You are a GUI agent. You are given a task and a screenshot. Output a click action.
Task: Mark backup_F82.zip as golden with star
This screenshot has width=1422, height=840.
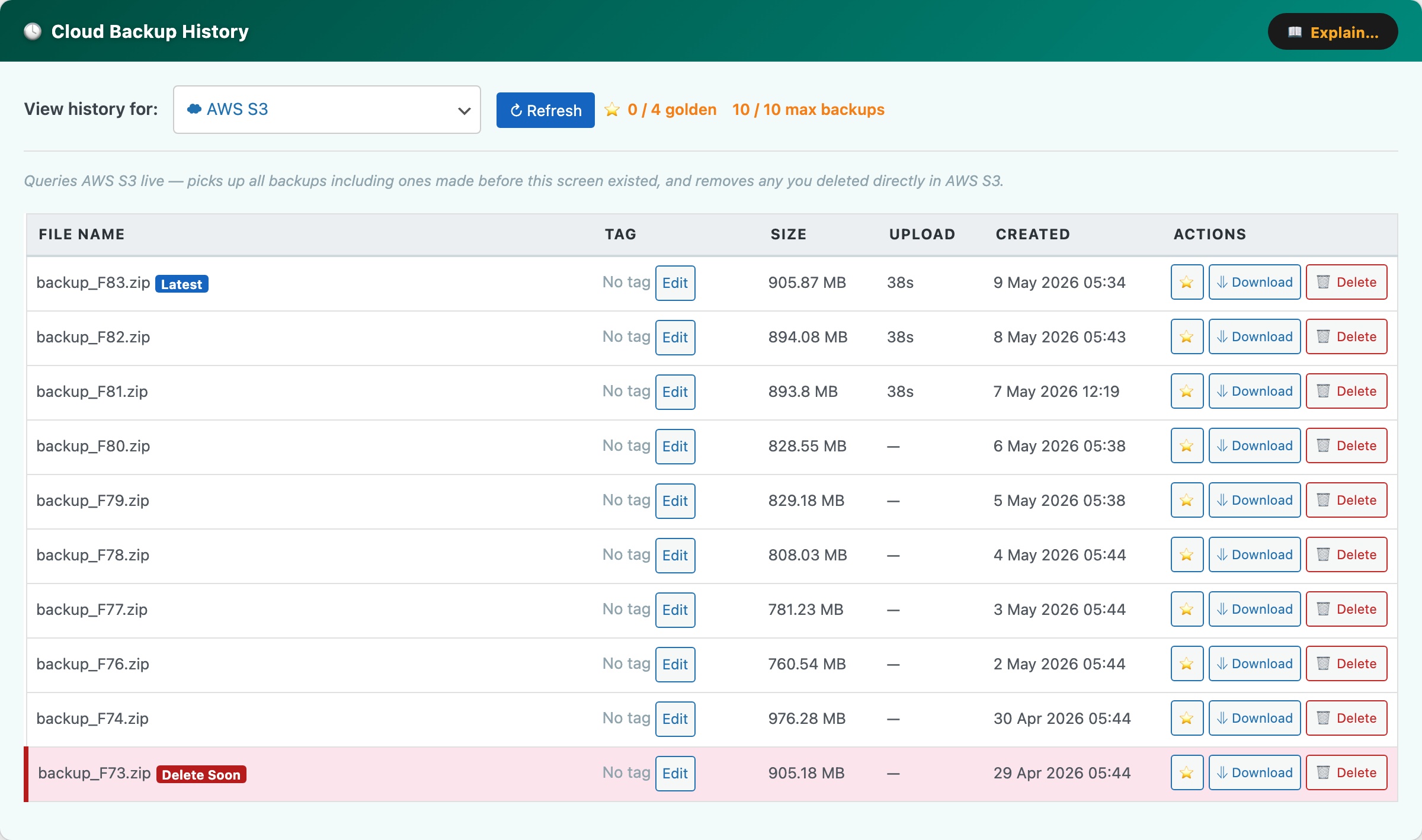[x=1187, y=337]
